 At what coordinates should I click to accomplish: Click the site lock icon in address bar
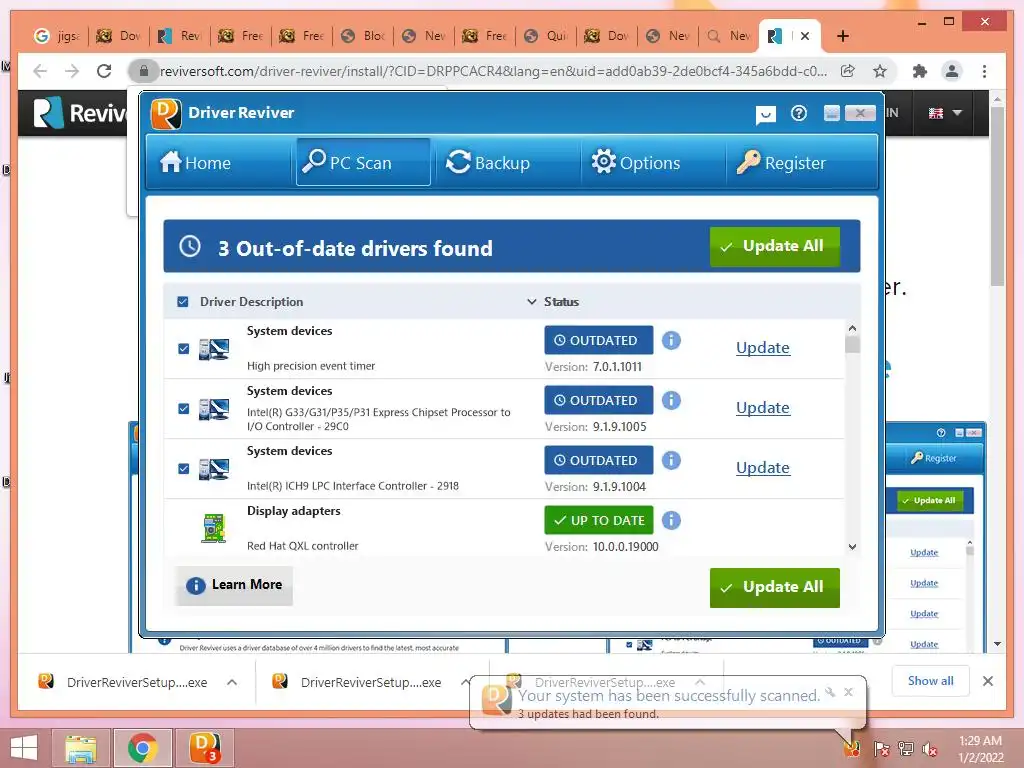[x=144, y=71]
